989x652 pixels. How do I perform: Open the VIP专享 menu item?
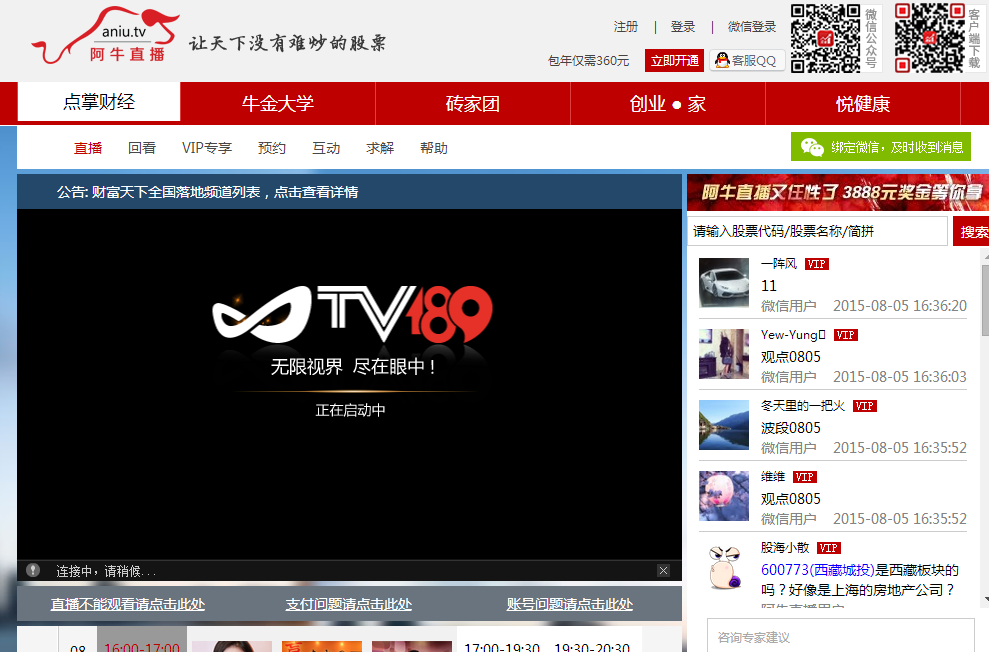207,148
